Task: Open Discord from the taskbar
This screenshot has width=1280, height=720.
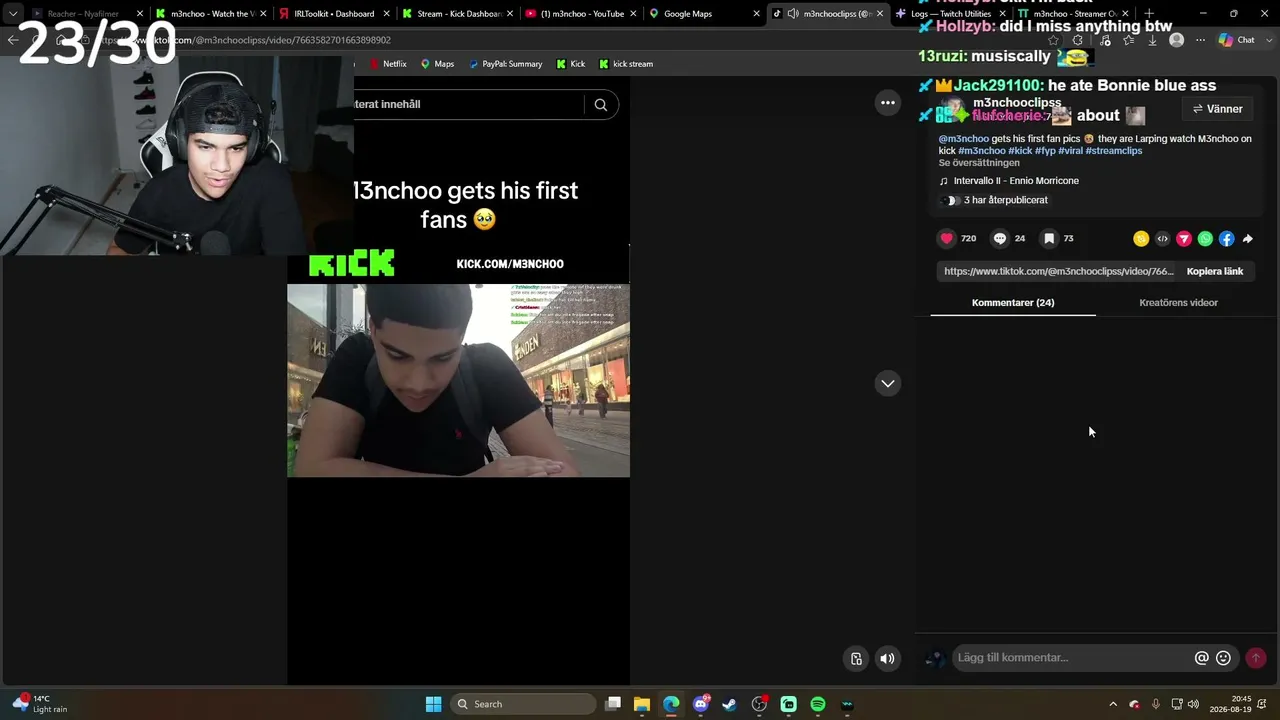Action: click(700, 704)
